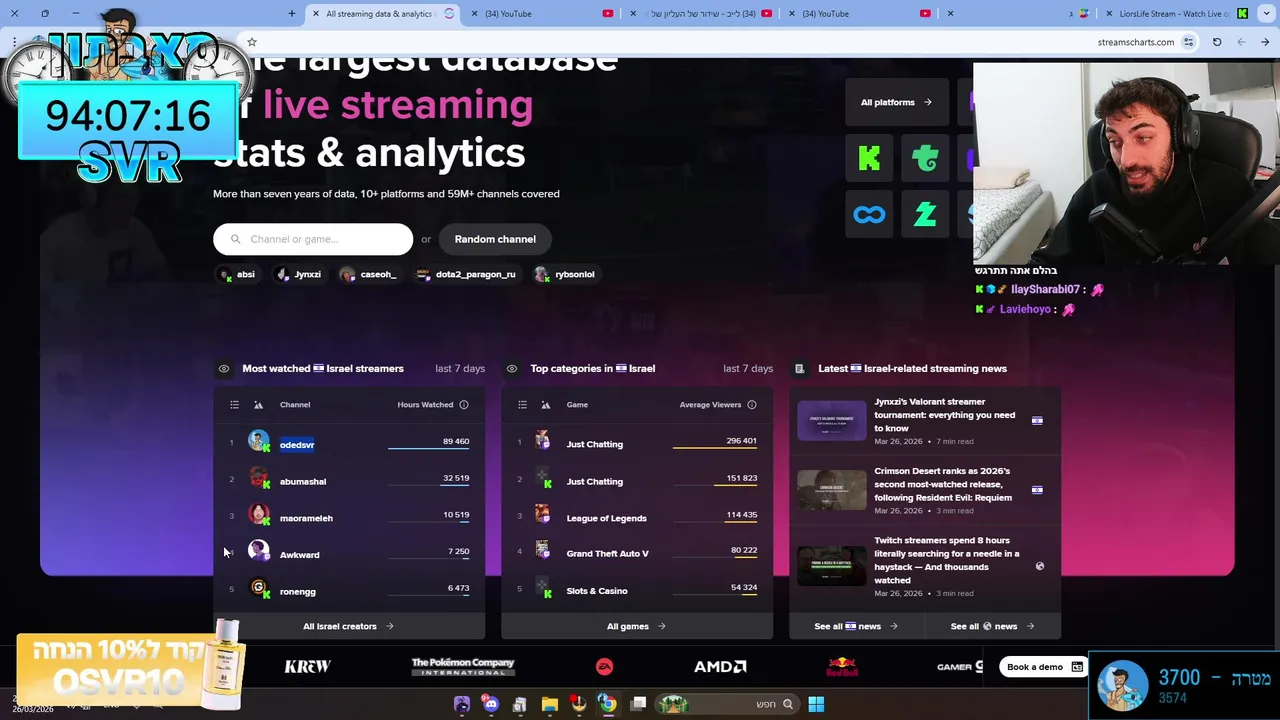The image size is (1280, 720).
Task: Click list-view icon in Game table header
Action: (x=522, y=405)
